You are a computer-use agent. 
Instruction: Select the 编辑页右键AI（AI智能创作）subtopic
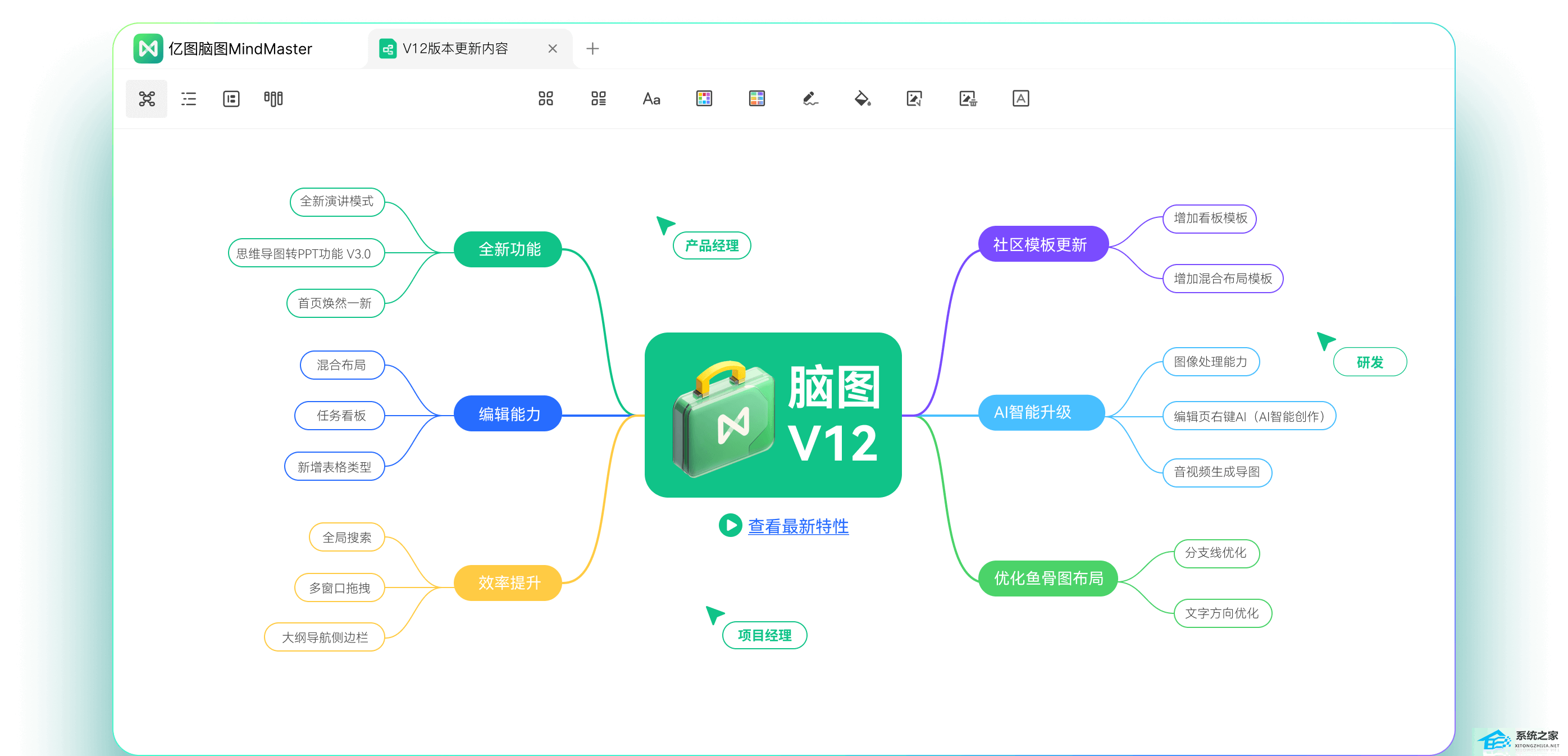coord(1249,416)
